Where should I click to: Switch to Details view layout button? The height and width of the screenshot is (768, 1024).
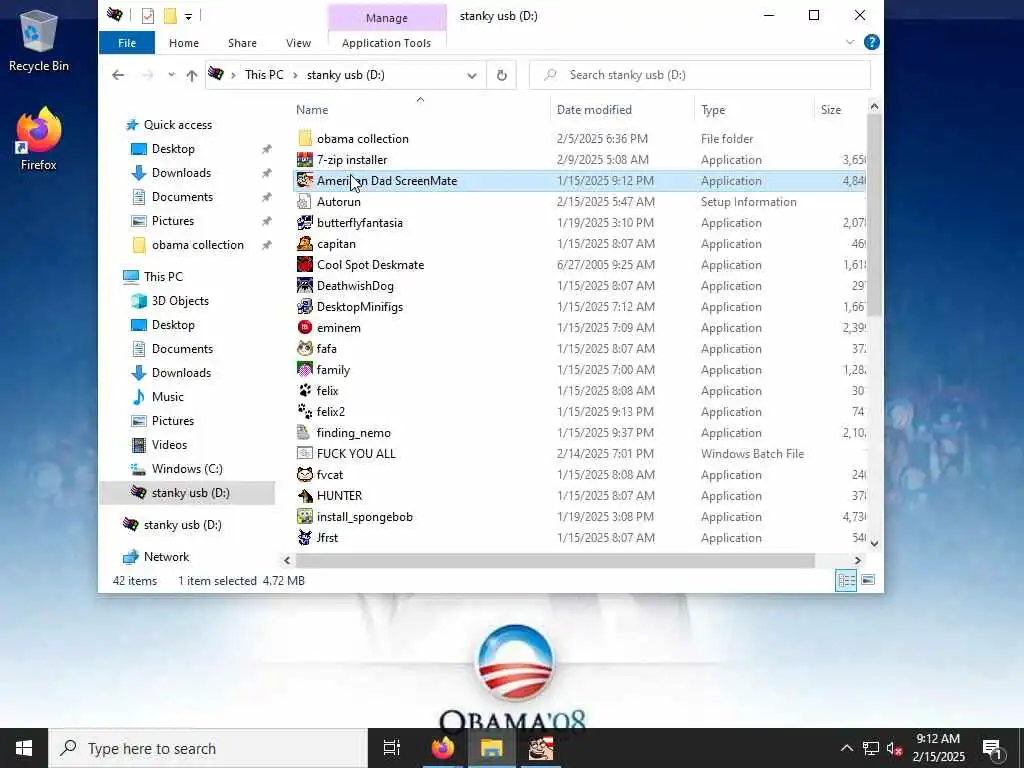846,580
